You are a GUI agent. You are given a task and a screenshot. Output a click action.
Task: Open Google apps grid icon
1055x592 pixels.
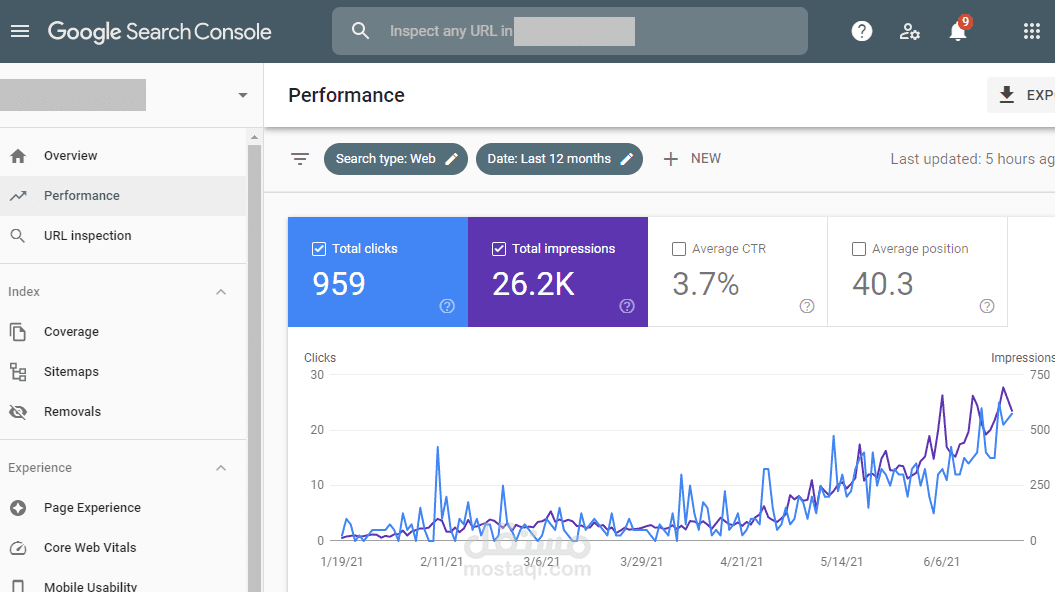pos(1031,31)
